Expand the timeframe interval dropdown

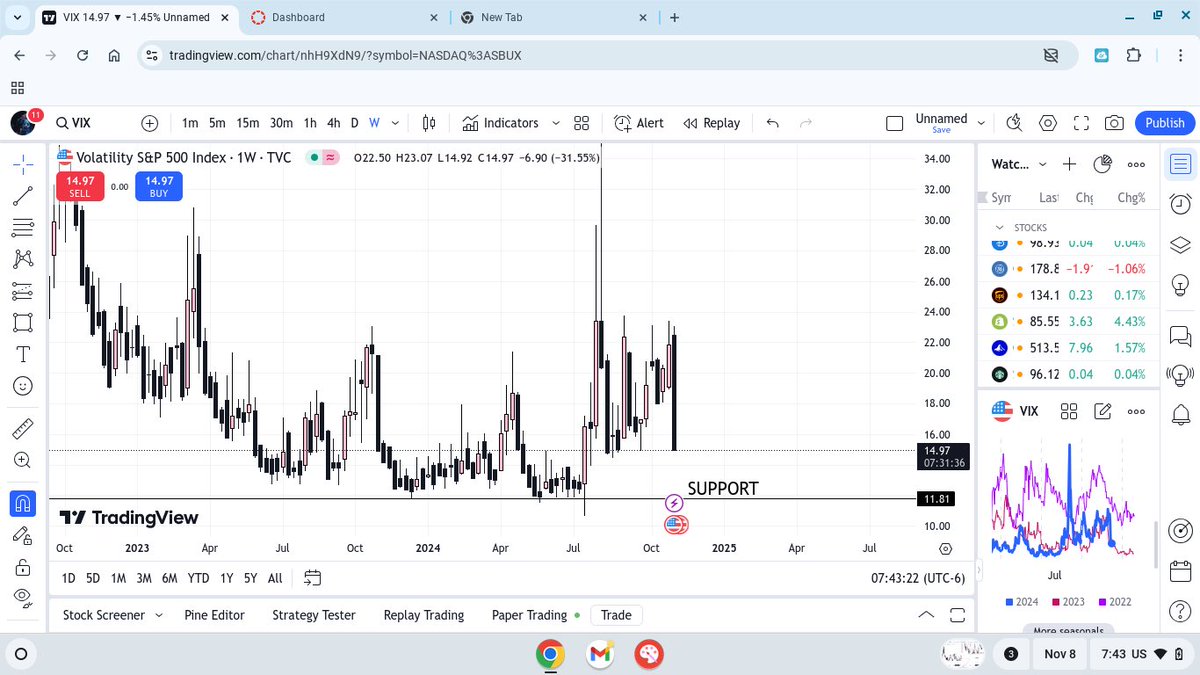(x=395, y=123)
